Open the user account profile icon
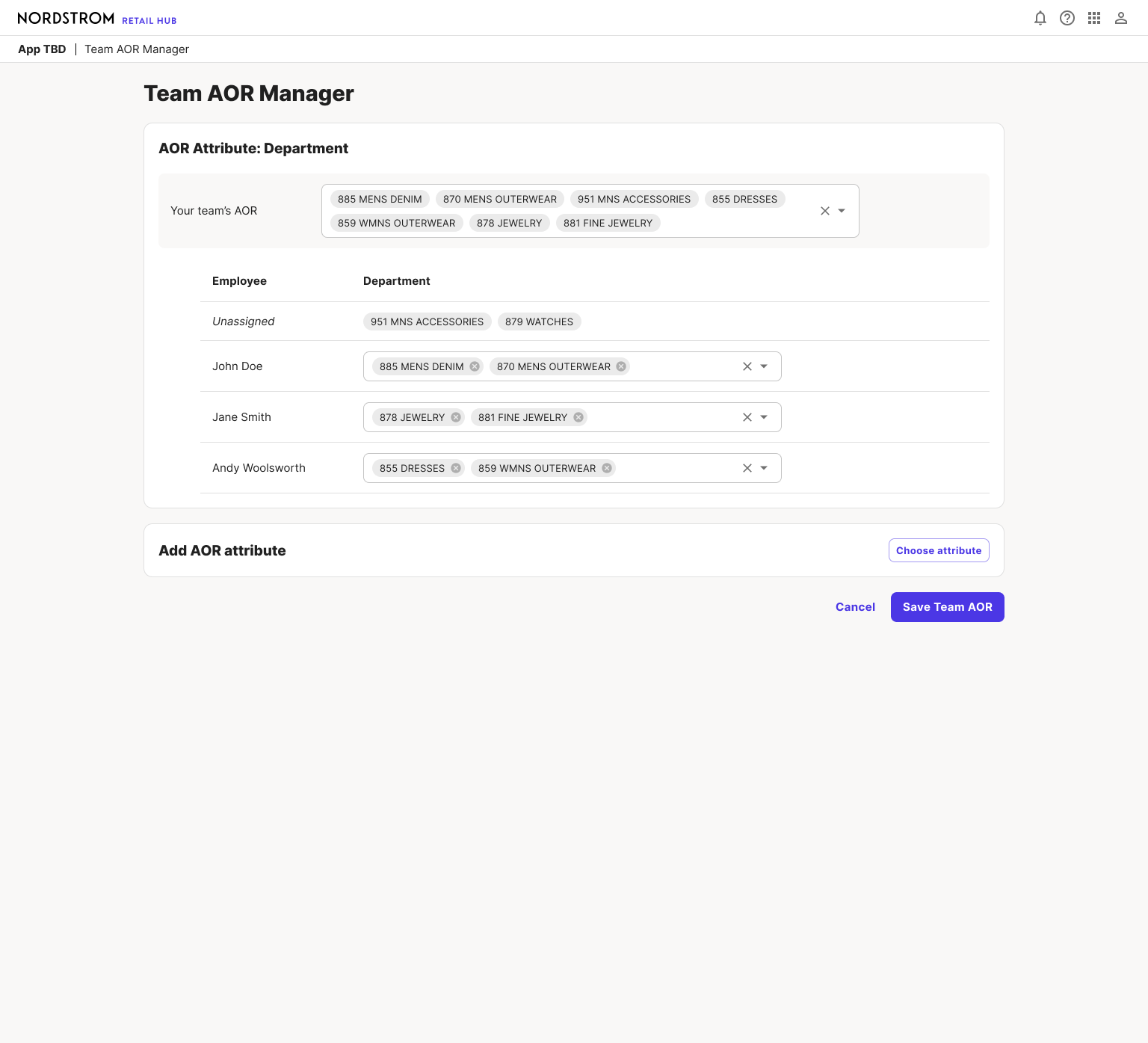Viewport: 1148px width, 1043px height. [x=1121, y=18]
